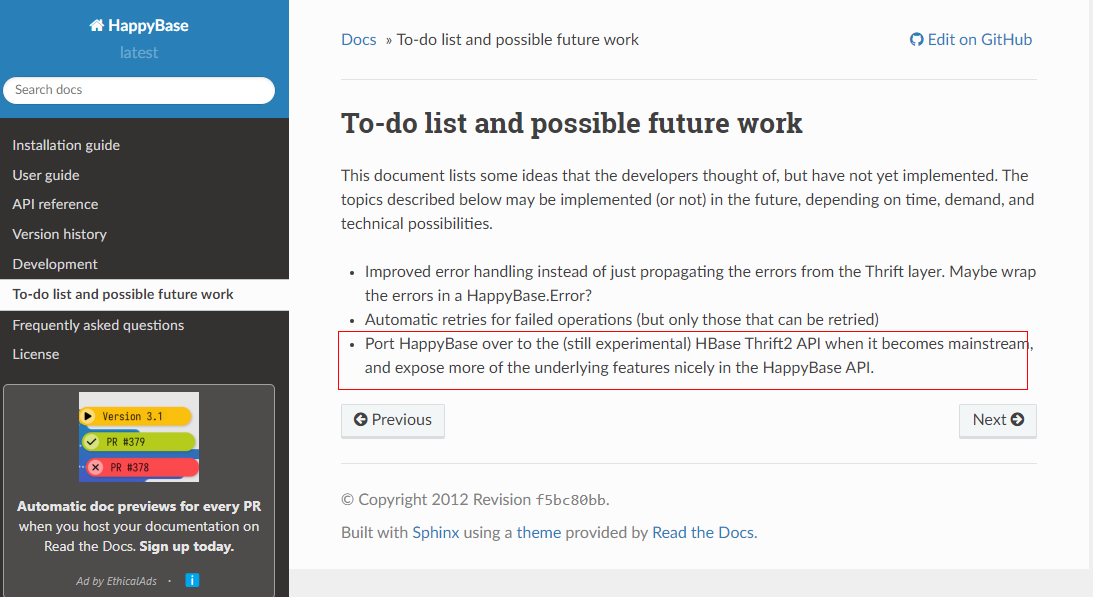
Task: Go to the API reference section
Action: click(x=55, y=204)
